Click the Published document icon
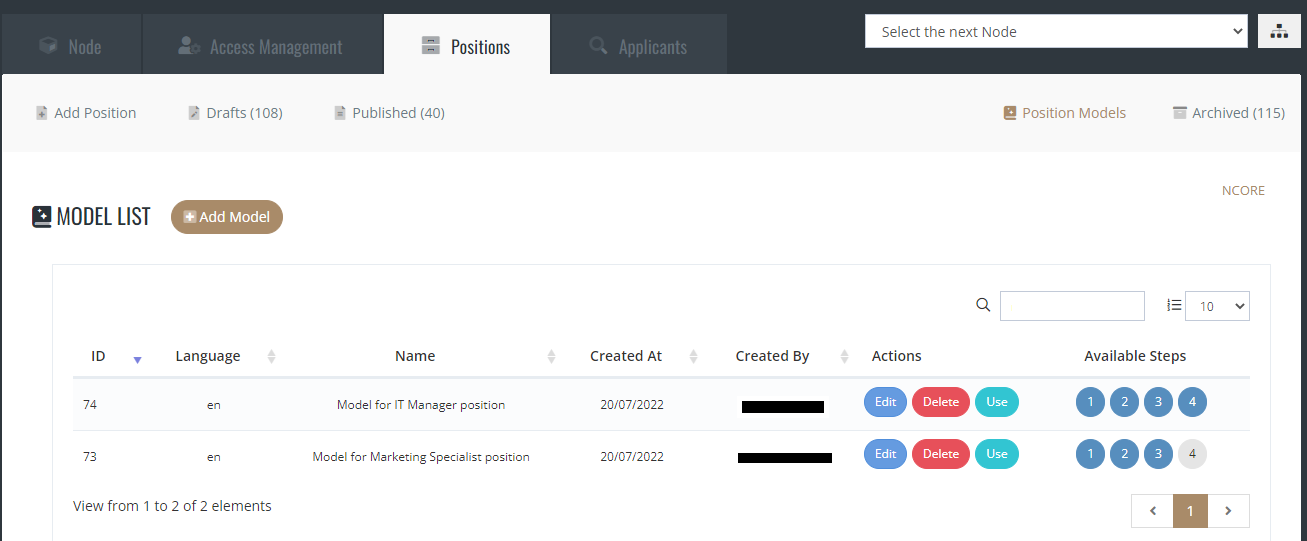1307x541 pixels. click(x=340, y=113)
